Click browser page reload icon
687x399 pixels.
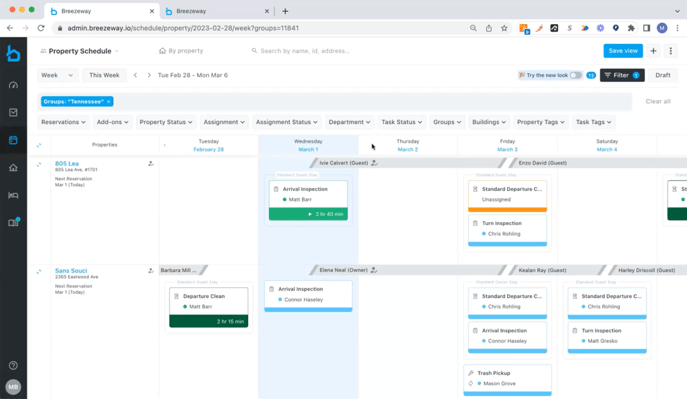(x=41, y=28)
